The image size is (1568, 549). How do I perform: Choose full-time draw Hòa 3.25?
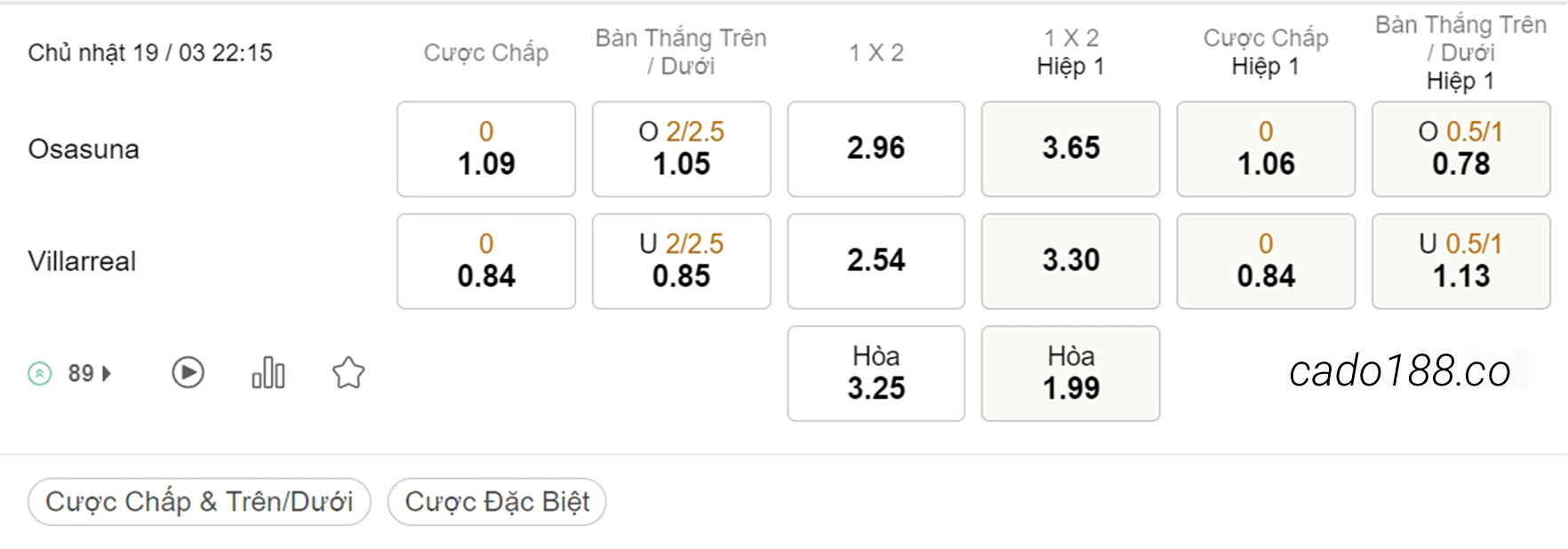pos(876,373)
